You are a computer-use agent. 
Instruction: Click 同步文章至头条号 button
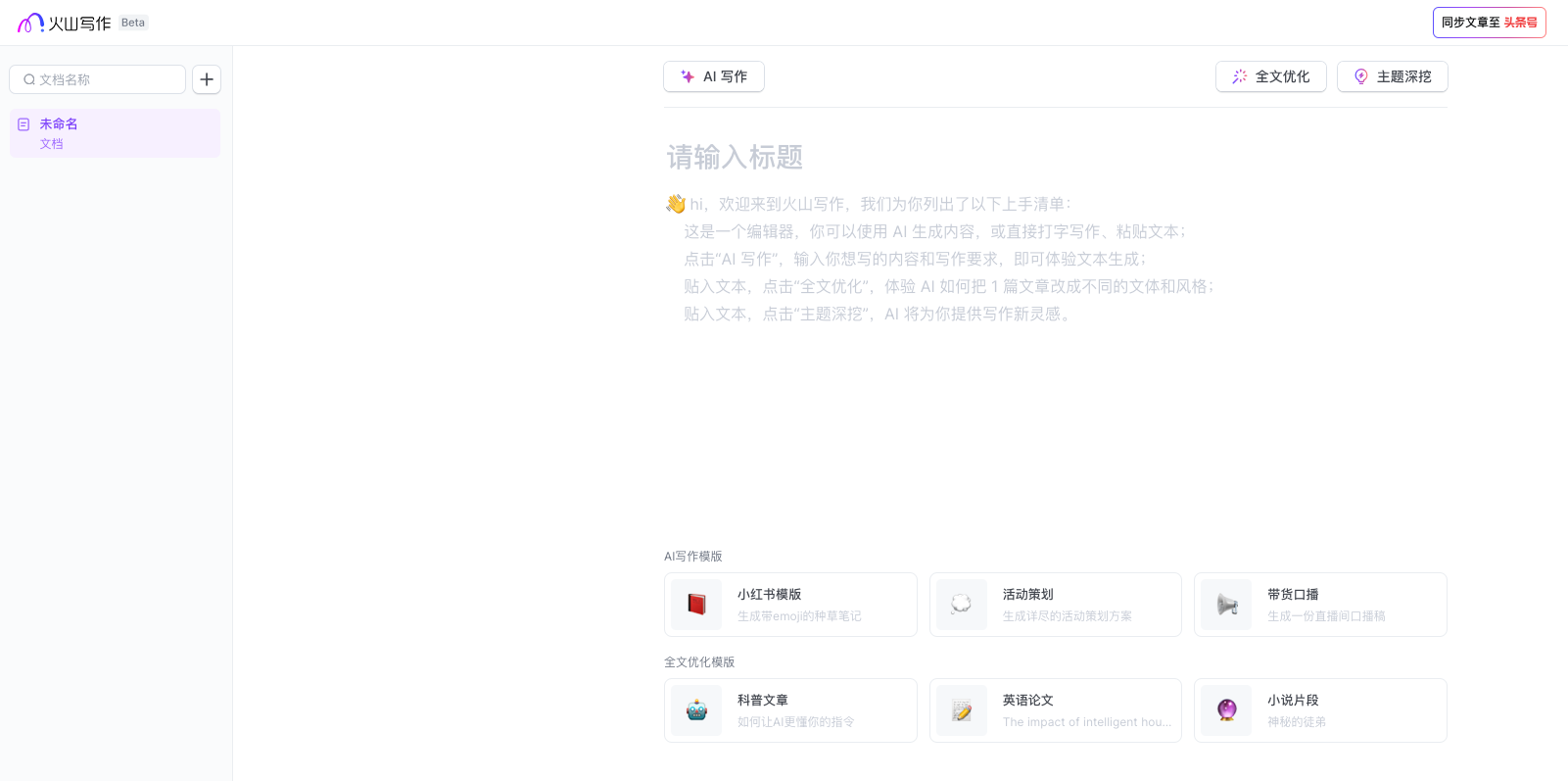[x=1489, y=23]
